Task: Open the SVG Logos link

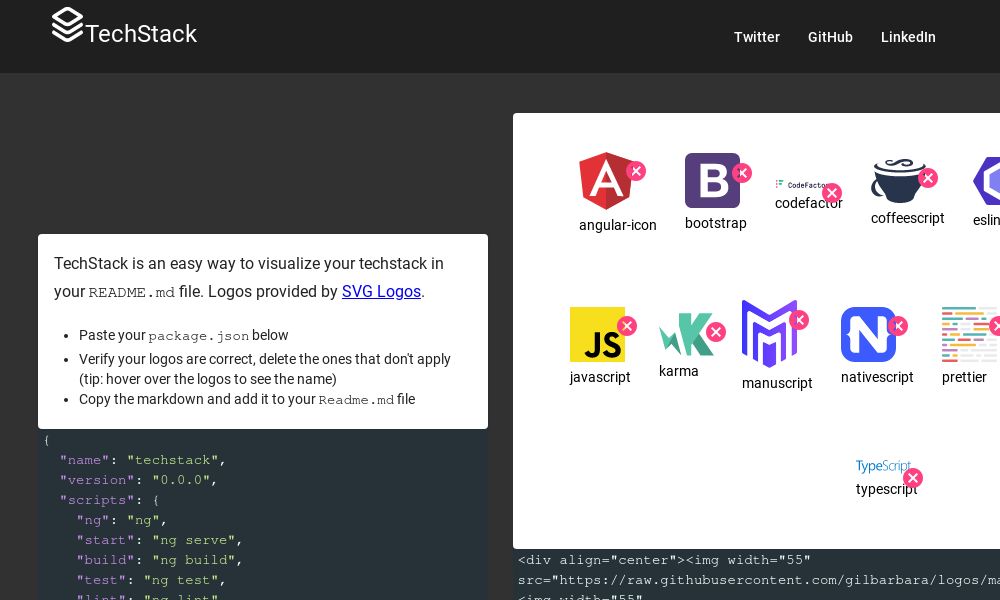Action: click(x=381, y=292)
